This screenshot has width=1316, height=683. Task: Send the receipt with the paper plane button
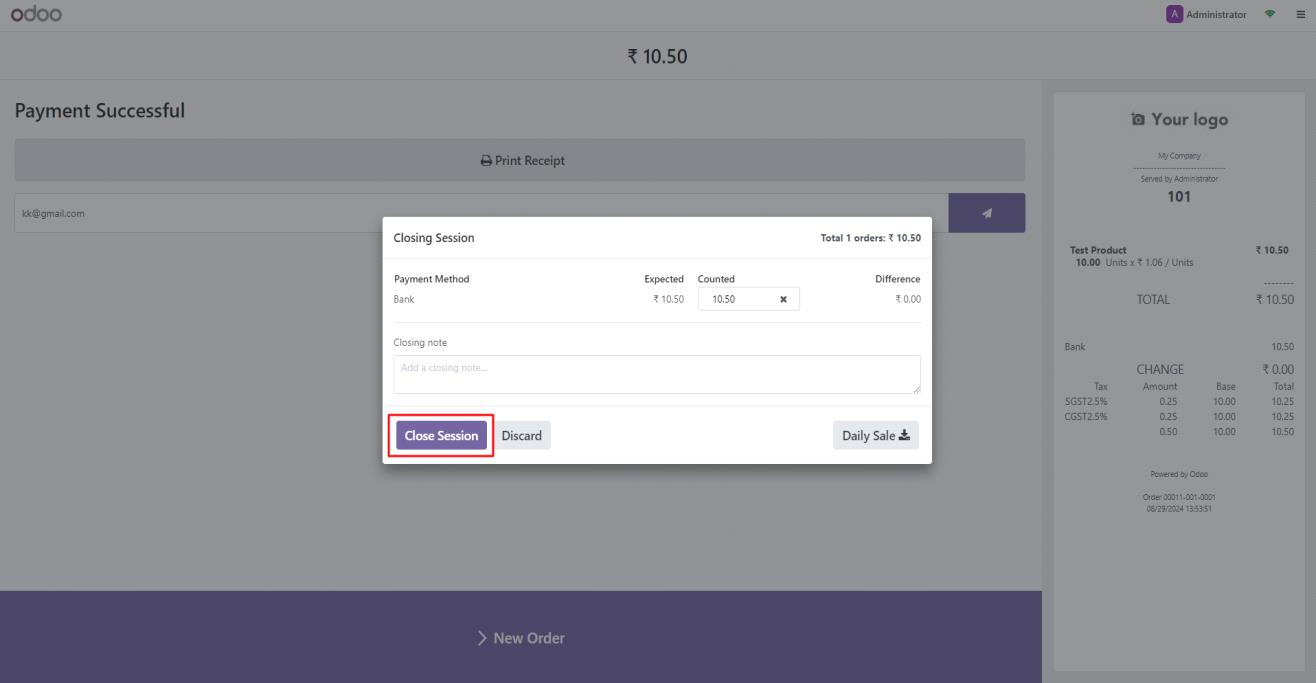point(986,213)
